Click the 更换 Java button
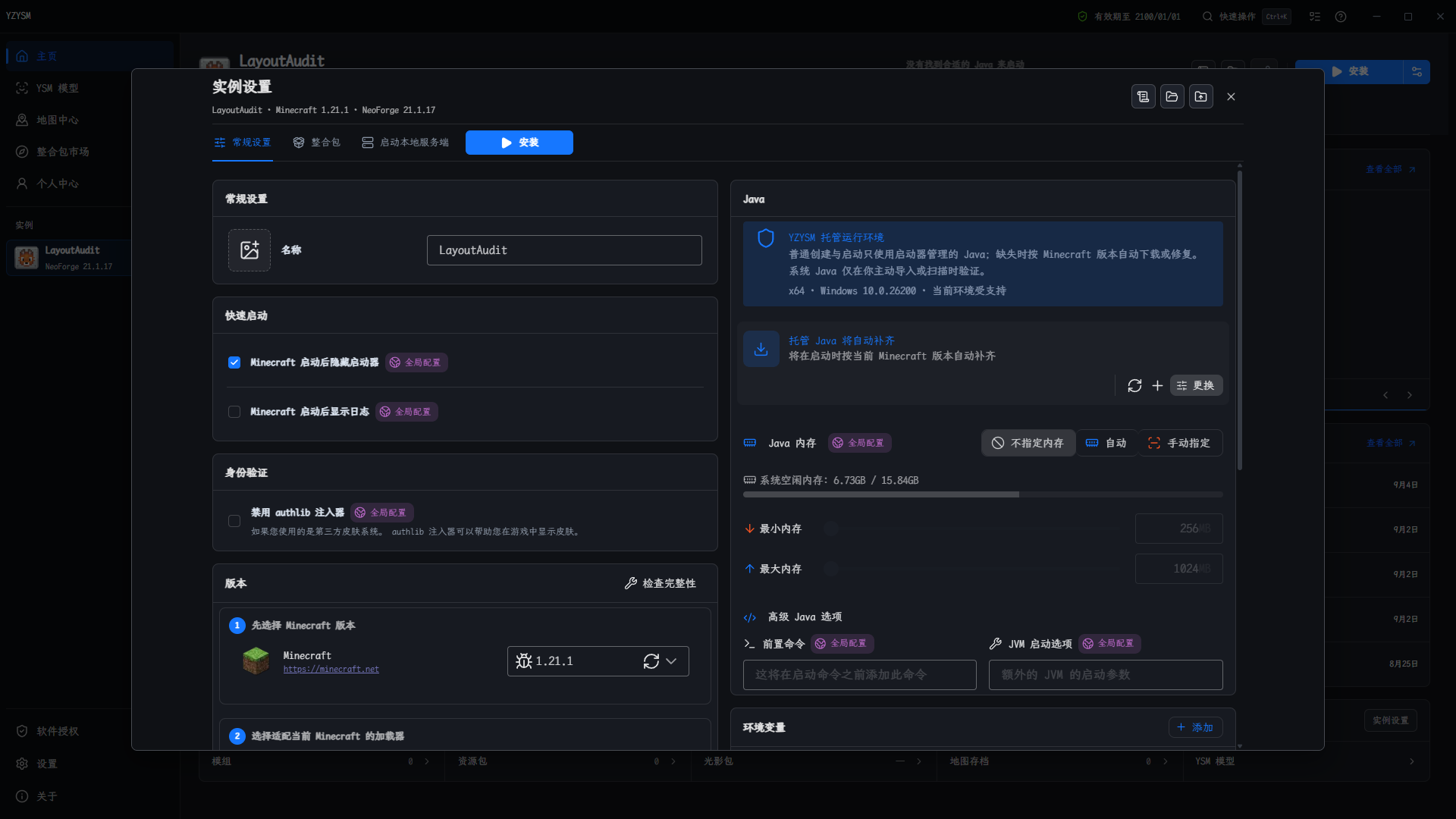The height and width of the screenshot is (819, 1456). (1196, 386)
